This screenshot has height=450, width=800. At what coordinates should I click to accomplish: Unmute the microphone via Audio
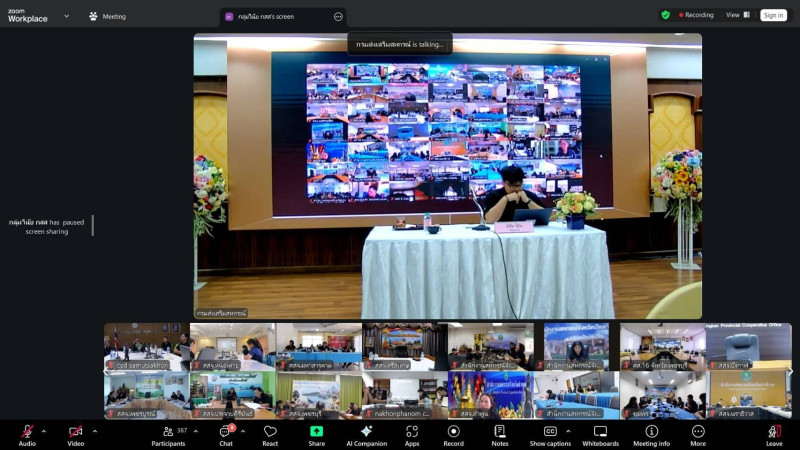pos(27,435)
